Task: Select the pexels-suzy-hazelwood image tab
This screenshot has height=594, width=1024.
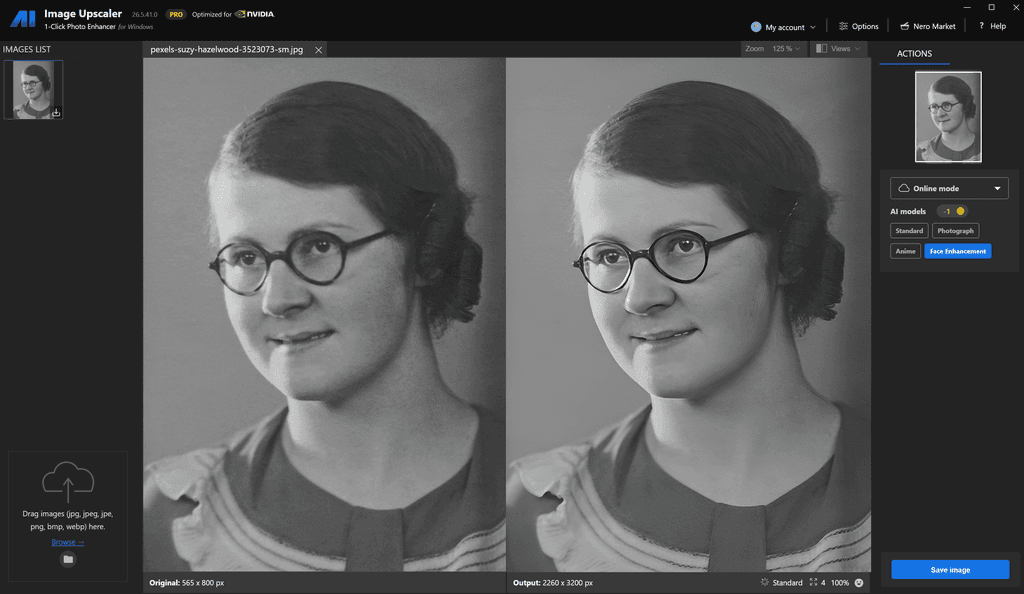Action: 228,48
